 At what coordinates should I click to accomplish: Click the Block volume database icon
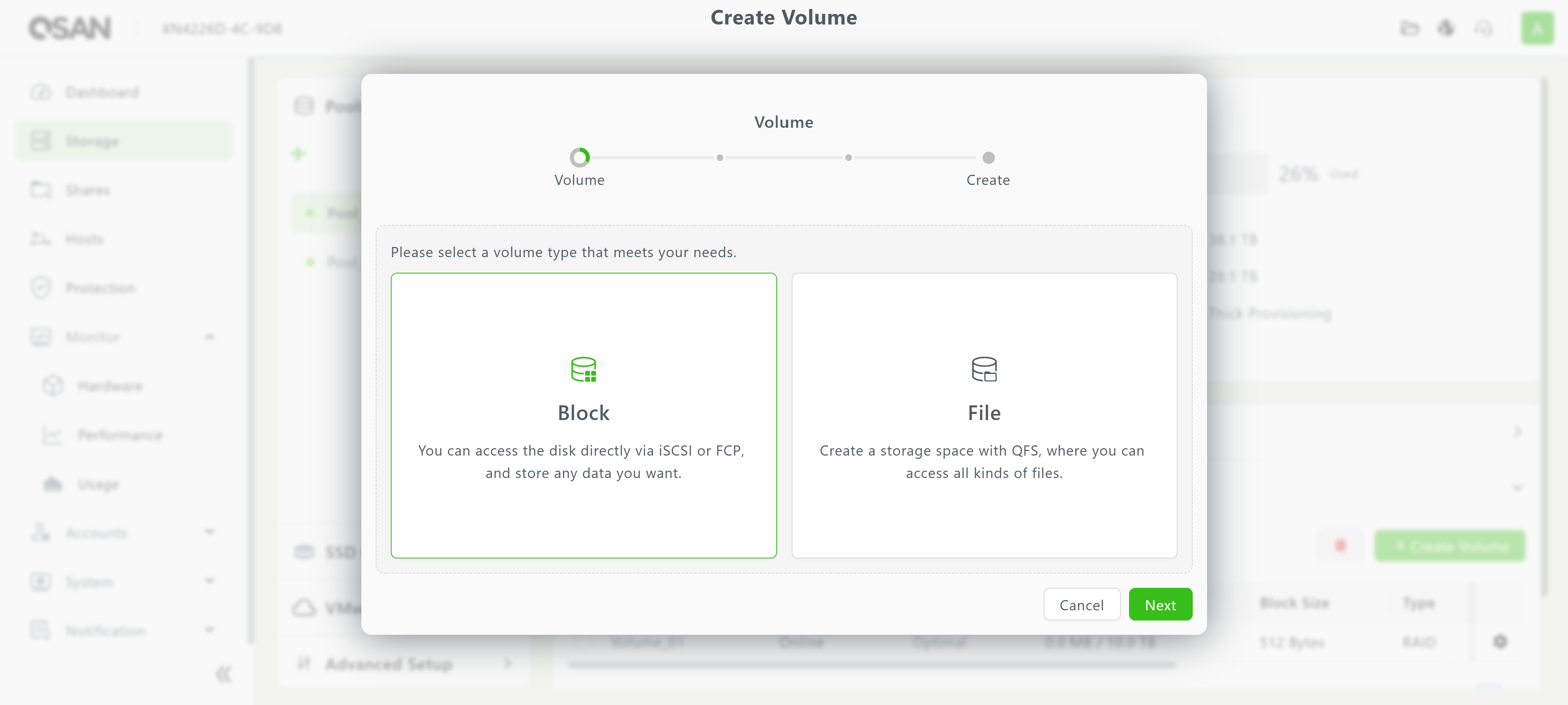point(583,369)
